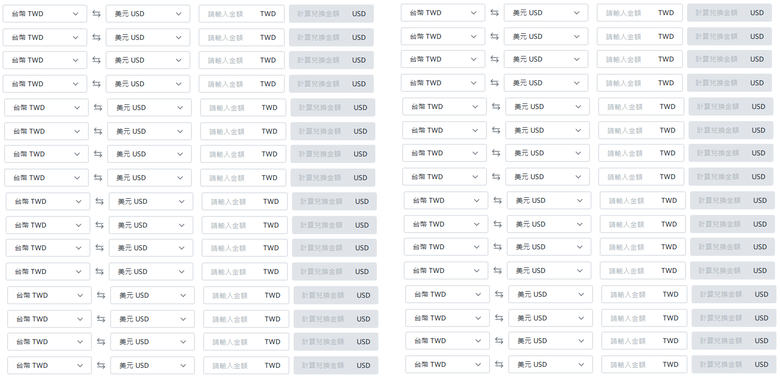Expand the 美元 USD dropdown in the top-right row

546,13
